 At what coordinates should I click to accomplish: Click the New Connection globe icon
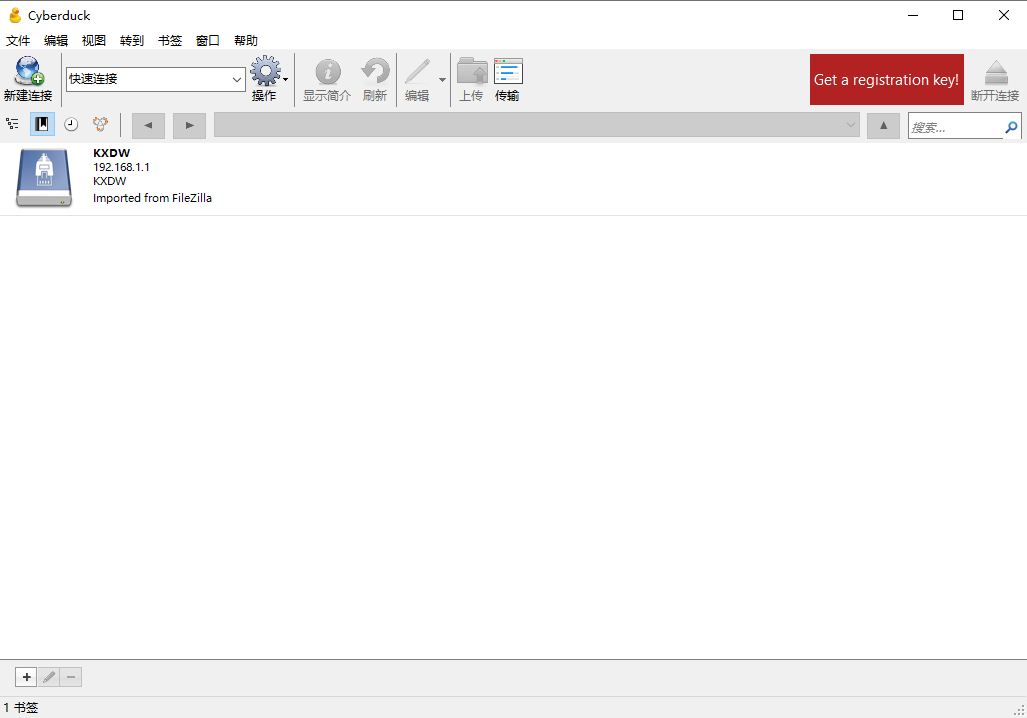(29, 71)
